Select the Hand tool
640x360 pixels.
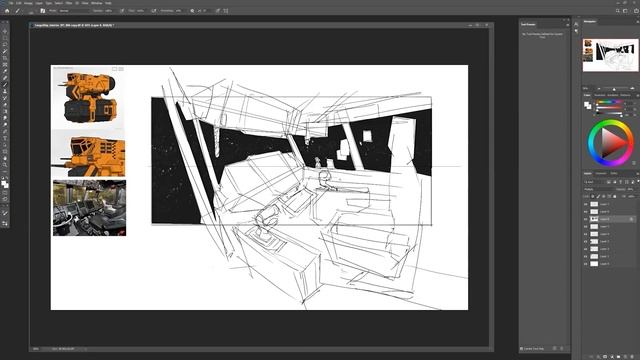coord(5,158)
